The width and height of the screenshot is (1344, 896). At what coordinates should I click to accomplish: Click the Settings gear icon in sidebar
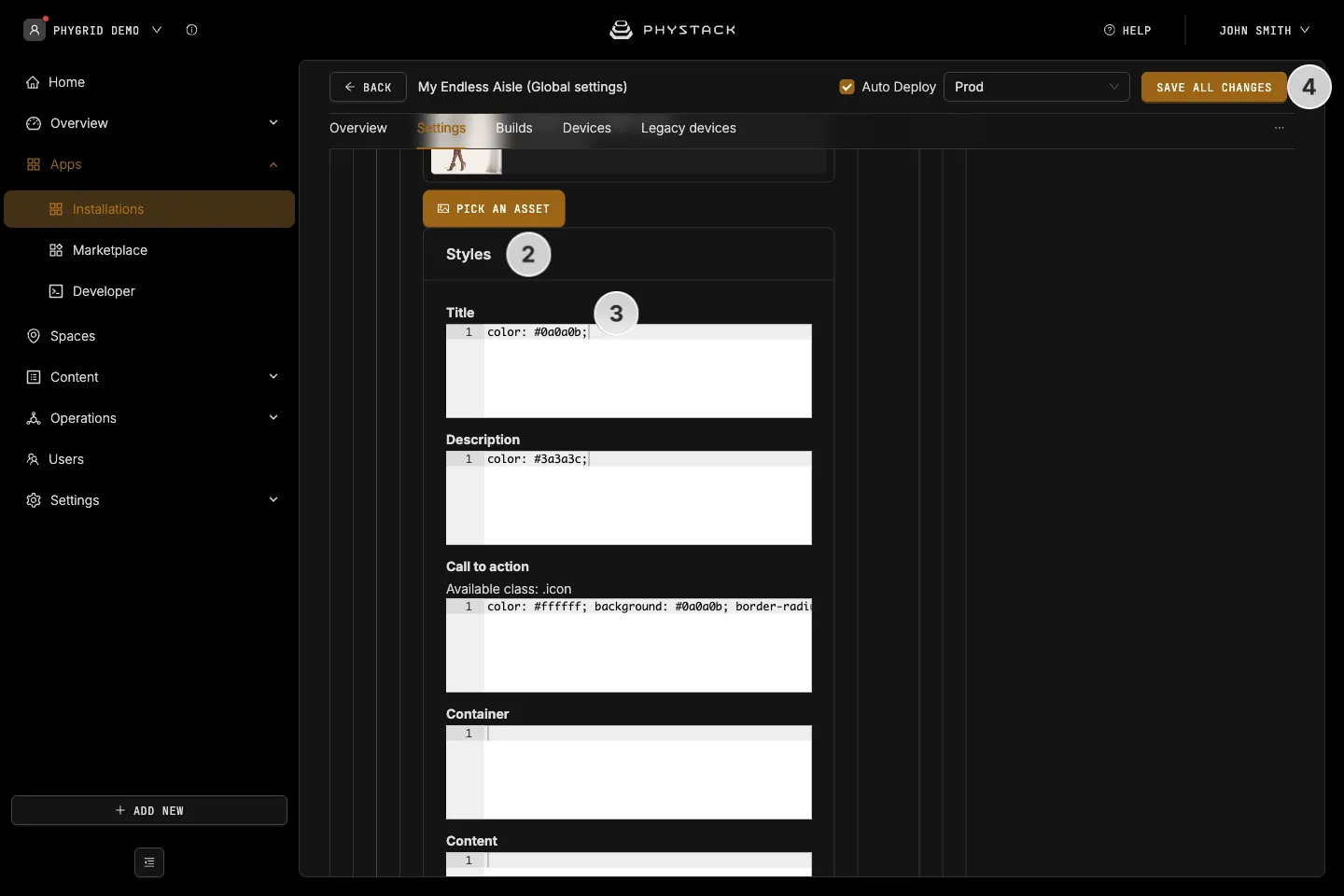34,500
